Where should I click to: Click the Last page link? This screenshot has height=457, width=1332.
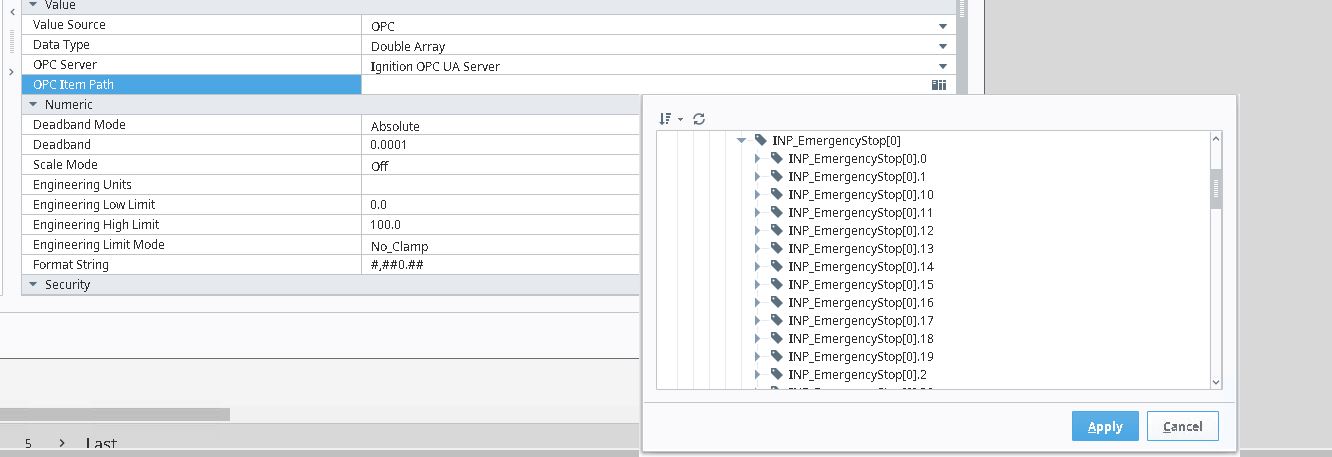tap(101, 444)
